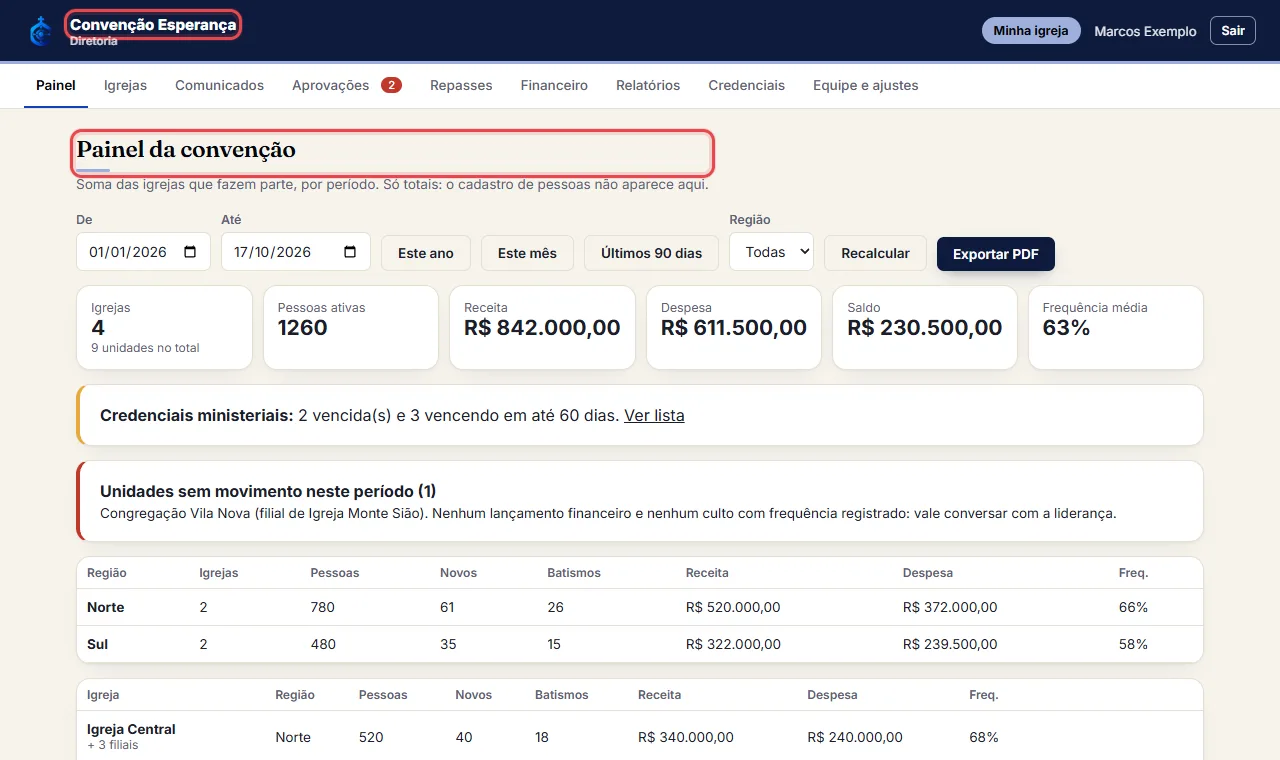Click the Pessoas ativas 1260 card
The height and width of the screenshot is (760, 1280).
tap(351, 328)
